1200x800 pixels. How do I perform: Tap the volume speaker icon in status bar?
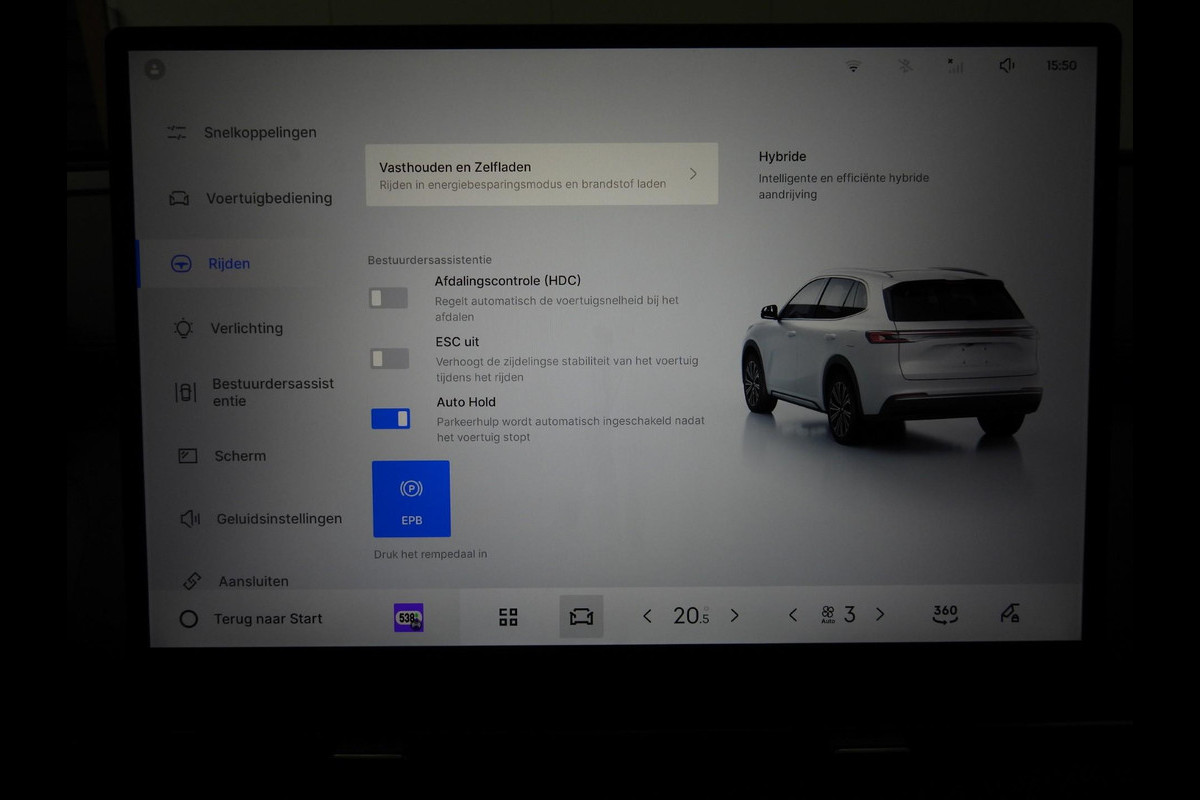pyautogui.click(x=1006, y=66)
